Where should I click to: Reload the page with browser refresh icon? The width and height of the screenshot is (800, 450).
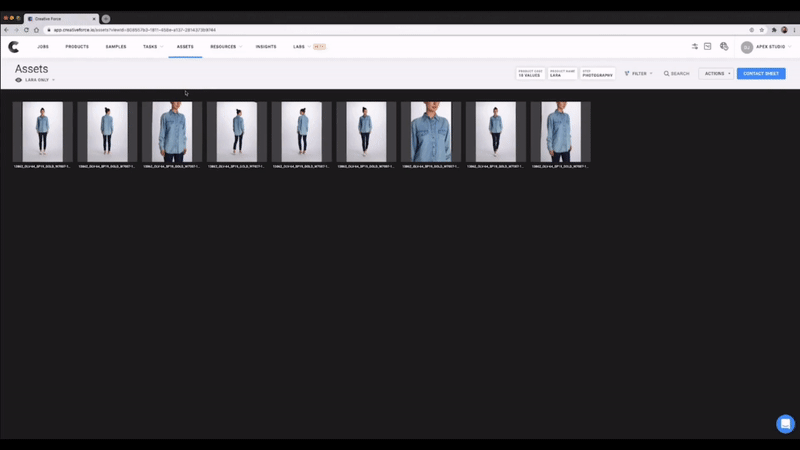[26, 30]
